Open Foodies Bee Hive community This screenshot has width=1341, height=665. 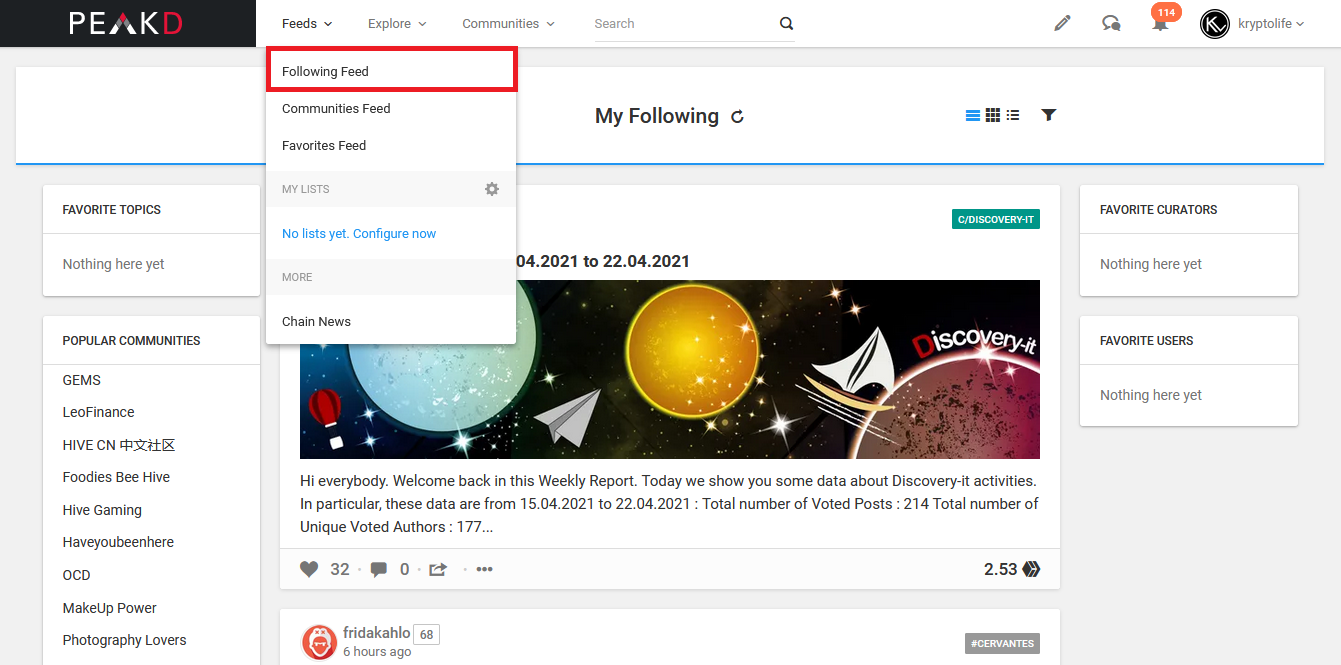(116, 477)
